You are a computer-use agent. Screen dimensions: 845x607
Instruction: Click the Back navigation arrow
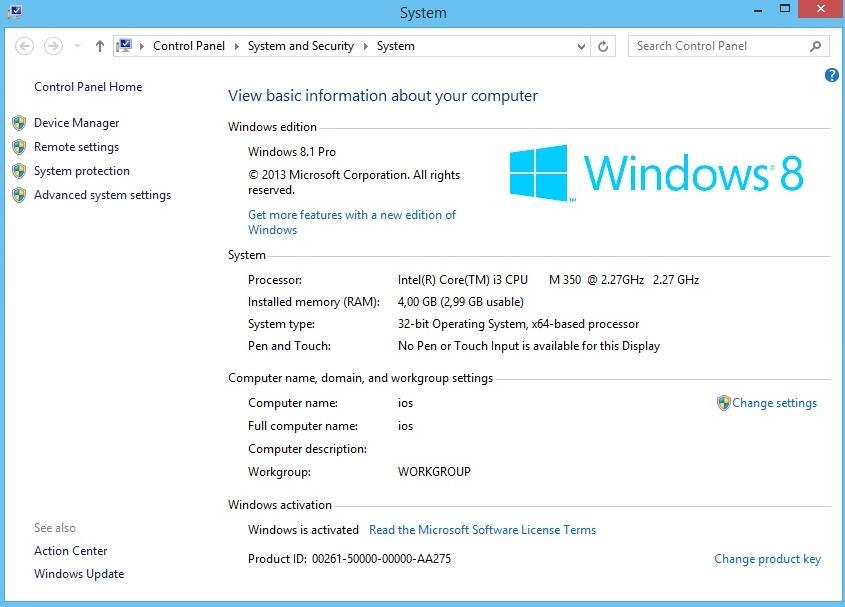(x=24, y=46)
